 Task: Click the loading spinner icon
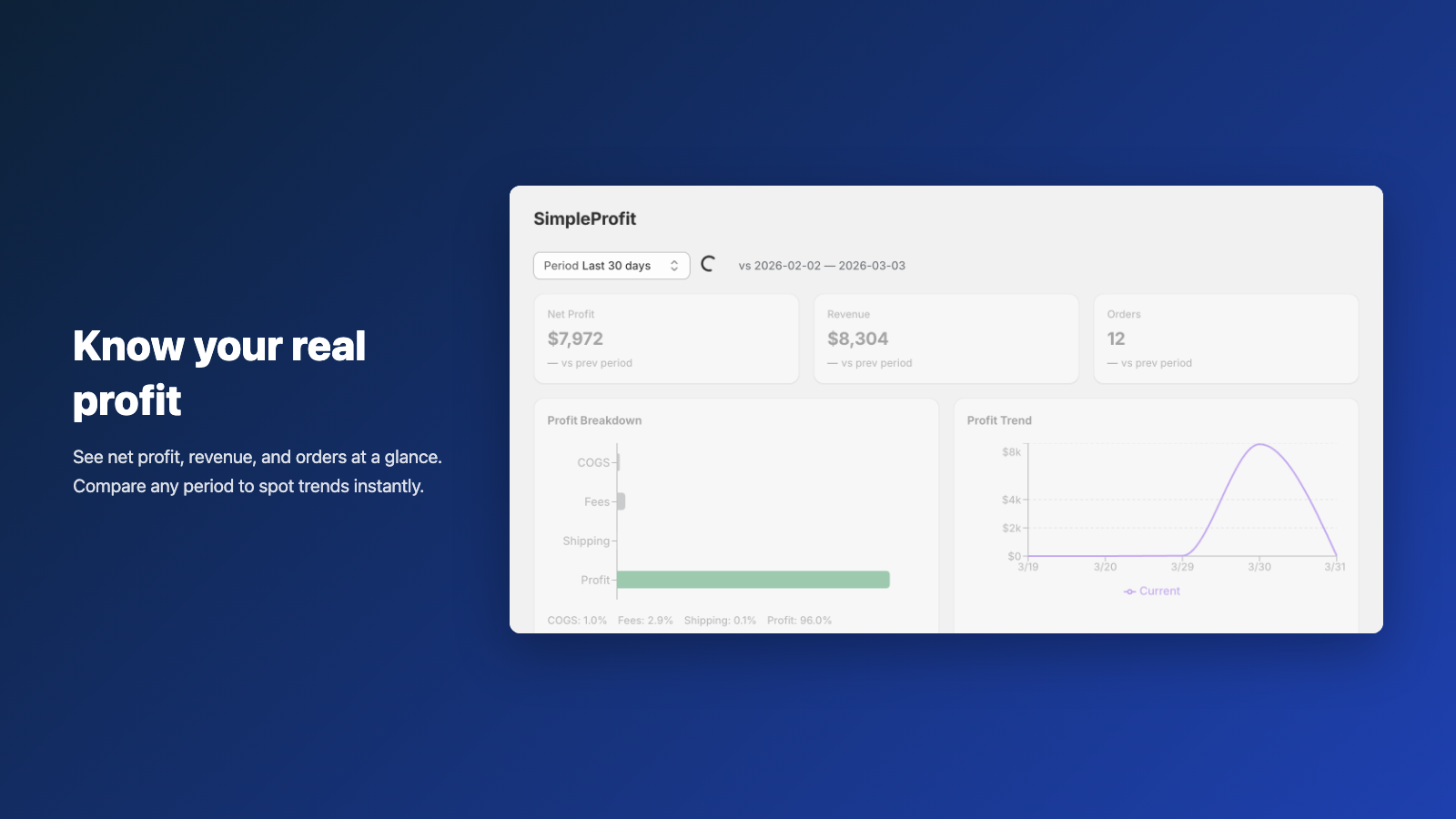(x=708, y=265)
